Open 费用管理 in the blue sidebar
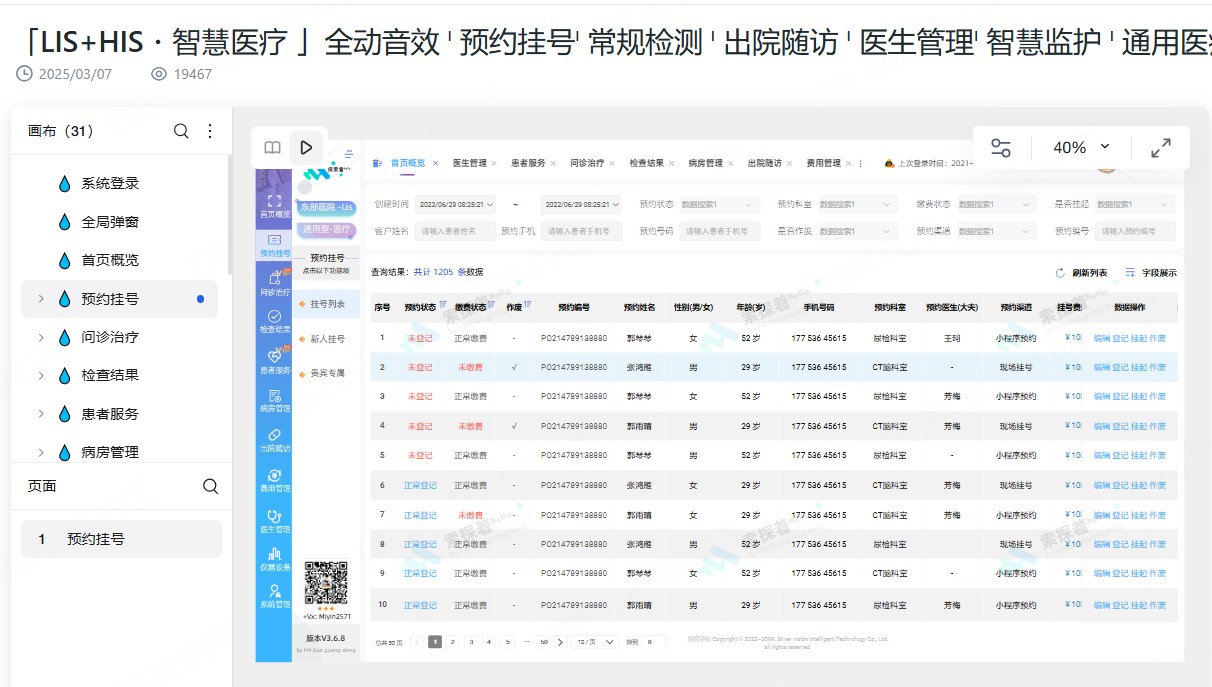 275,481
